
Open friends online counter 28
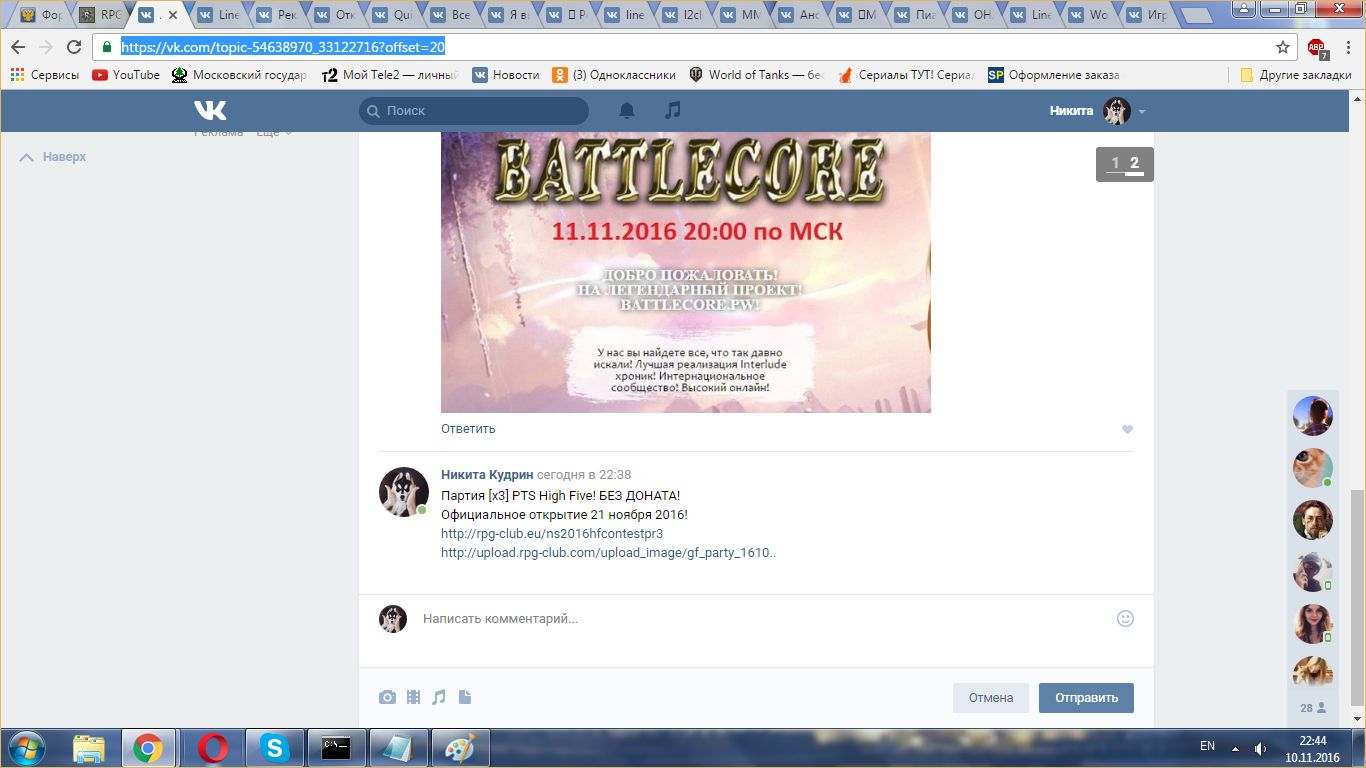(1313, 708)
